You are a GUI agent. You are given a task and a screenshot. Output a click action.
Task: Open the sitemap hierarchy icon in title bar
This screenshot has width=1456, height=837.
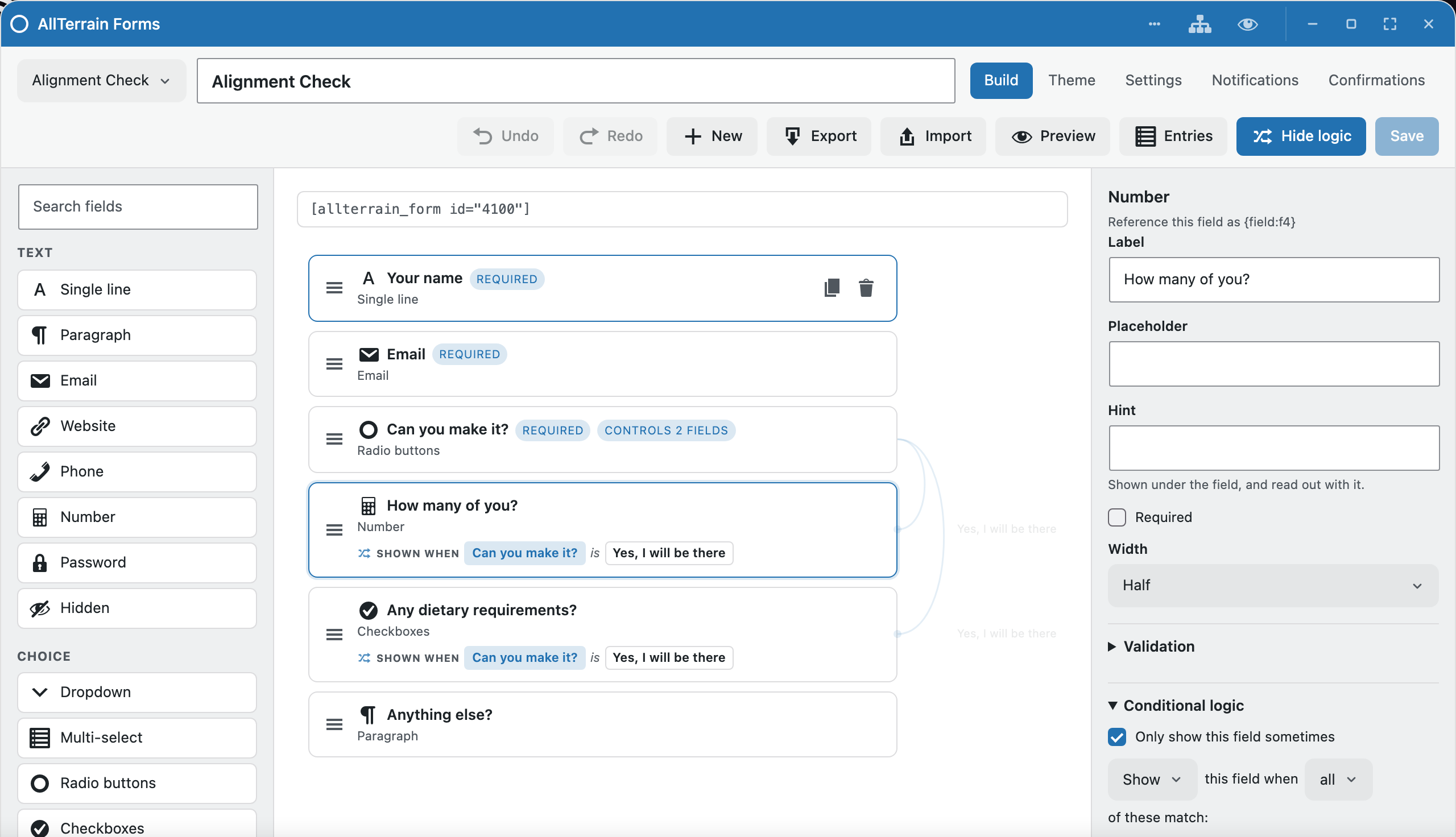point(1199,24)
